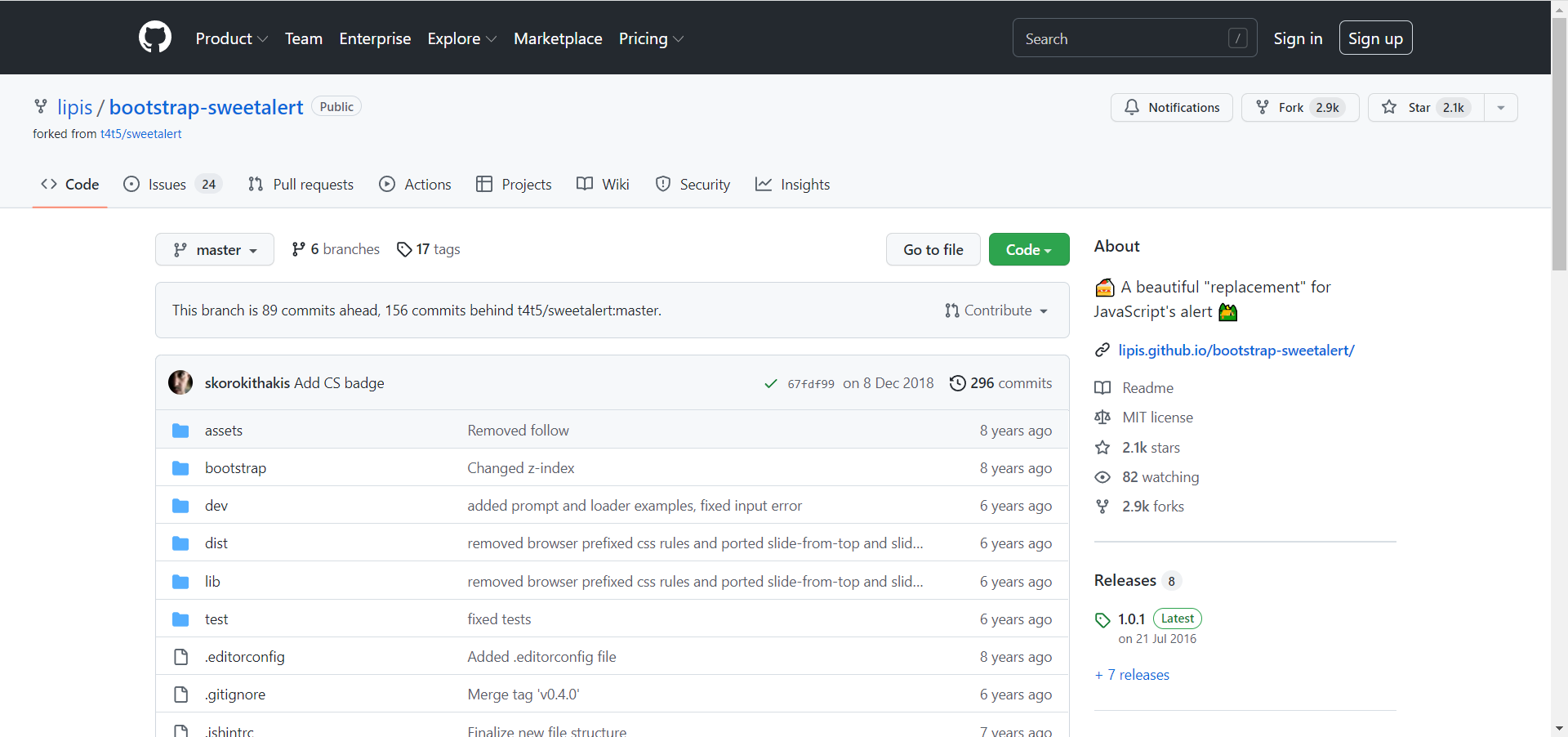Click the Search input field
Screen dimensions: 1568x737
[1123, 38]
